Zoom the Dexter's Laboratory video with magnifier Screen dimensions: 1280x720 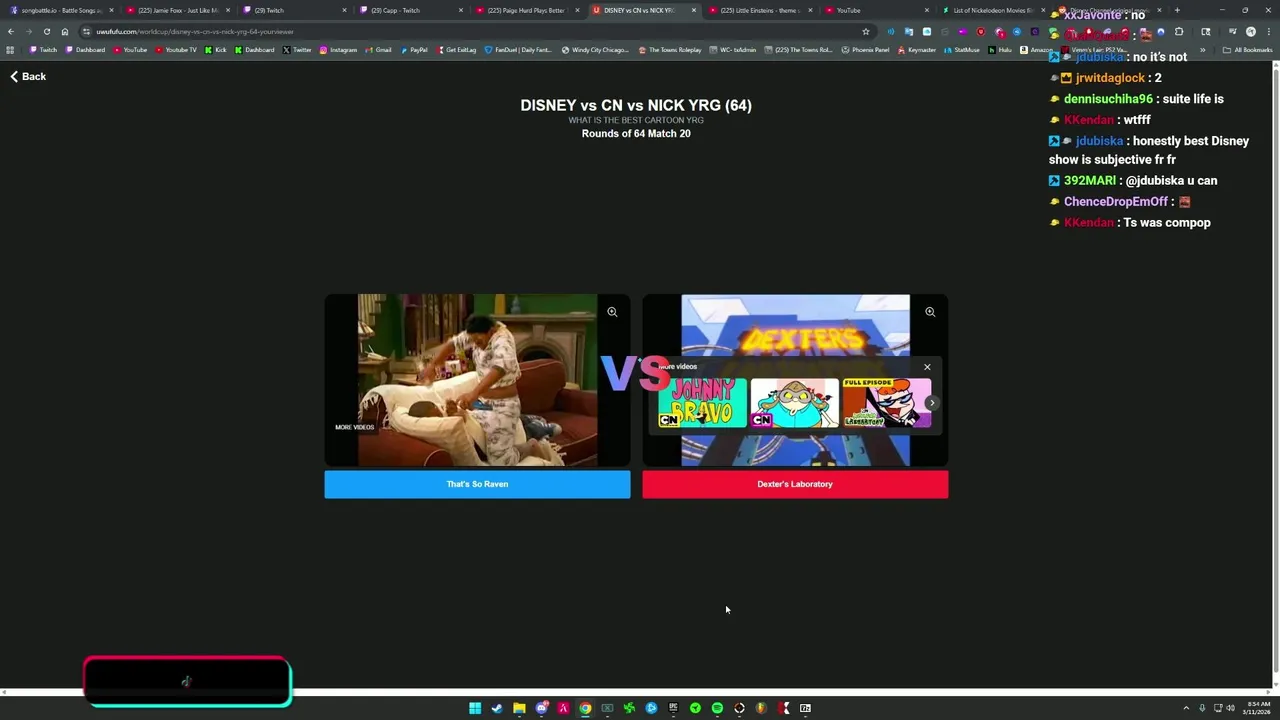click(930, 312)
